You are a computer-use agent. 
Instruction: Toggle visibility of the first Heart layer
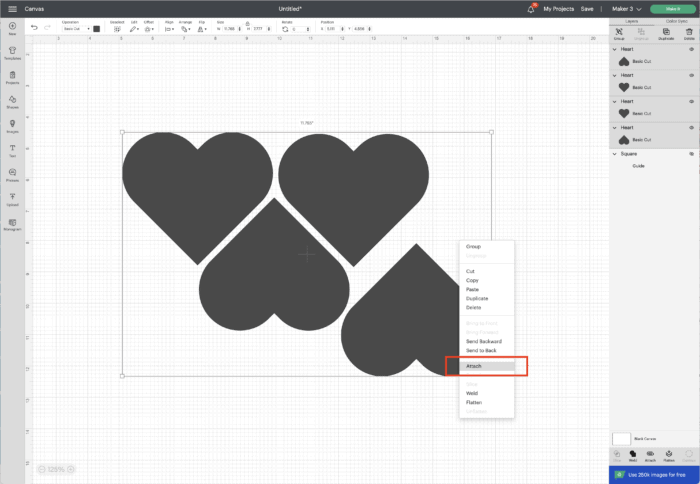(x=691, y=48)
